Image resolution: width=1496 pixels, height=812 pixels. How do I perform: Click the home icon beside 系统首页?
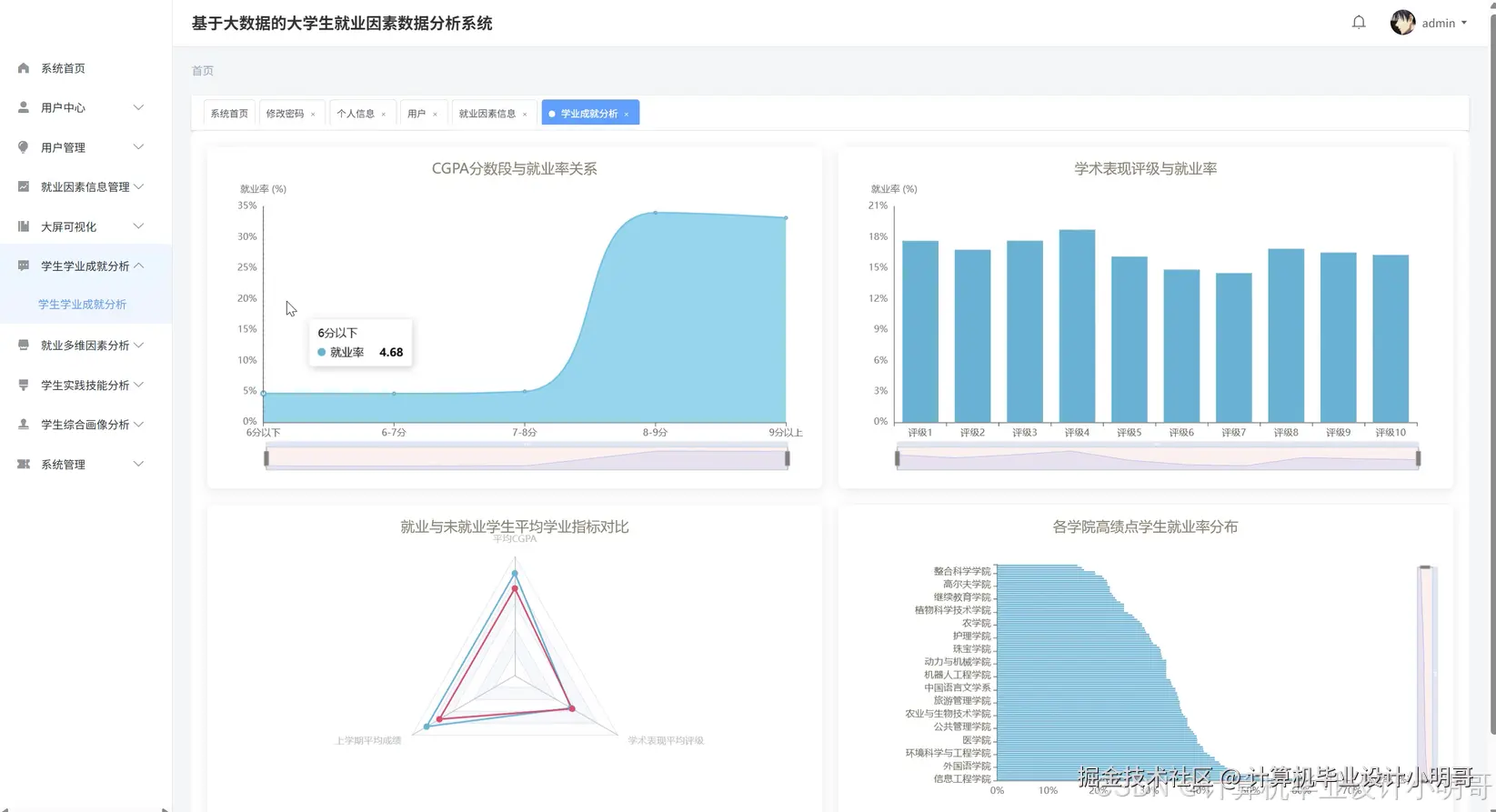24,68
